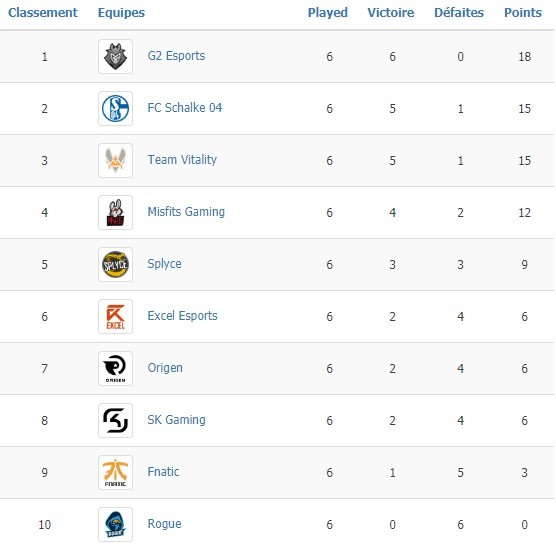556x547 pixels.
Task: Follow the Fnatic team name link
Action: (163, 472)
